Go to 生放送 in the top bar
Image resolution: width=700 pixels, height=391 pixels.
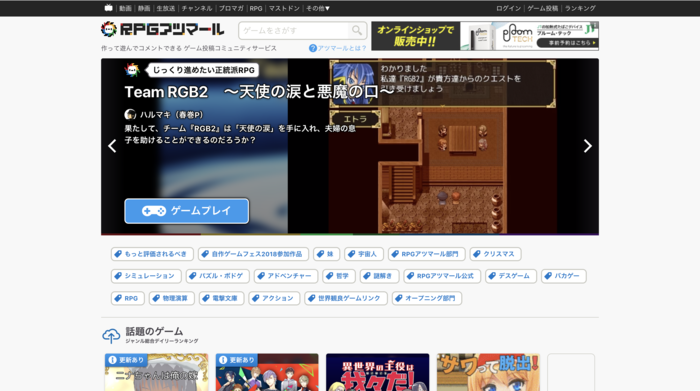[166, 8]
